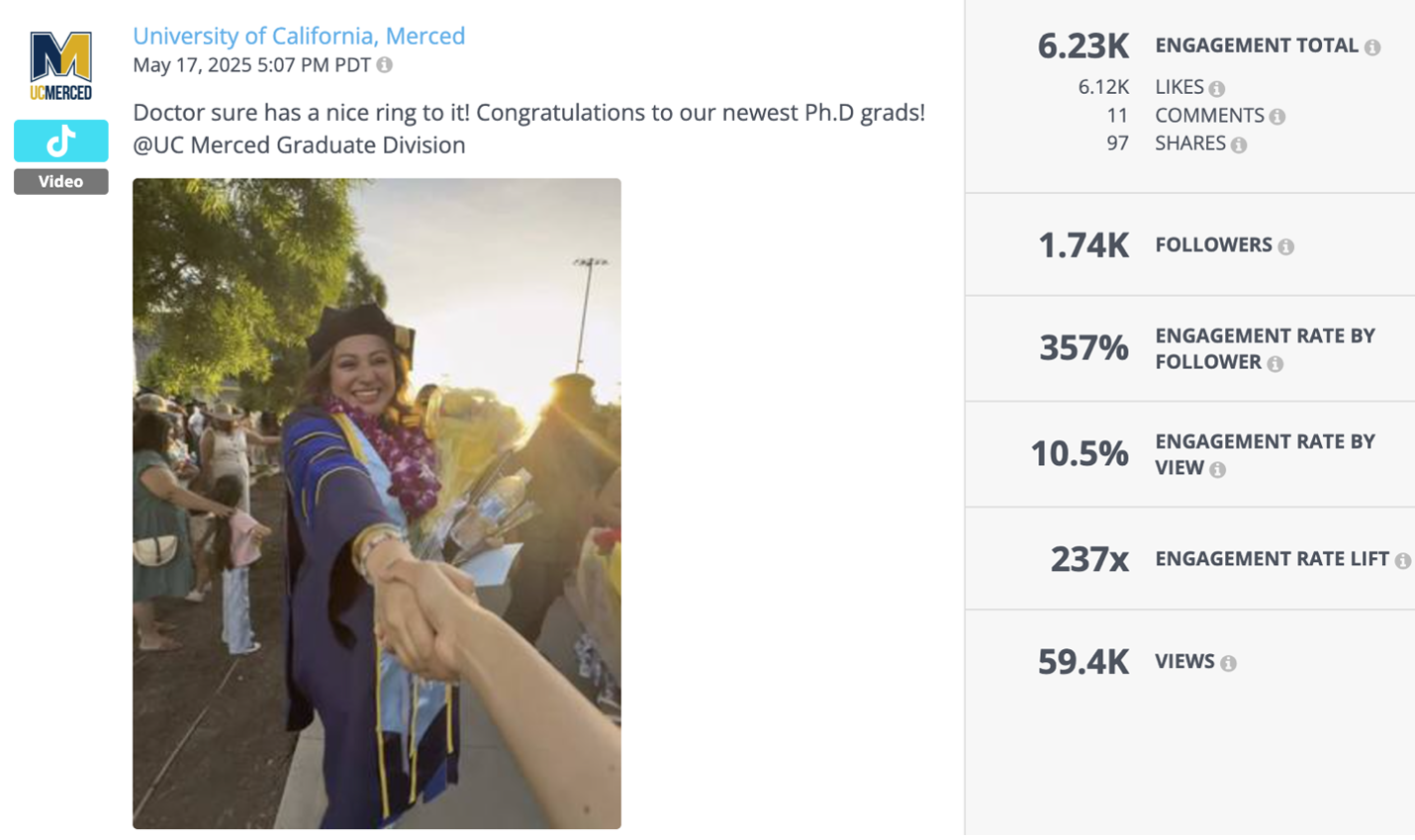Click the post date info icon
The width and height of the screenshot is (1415, 840).
(385, 64)
